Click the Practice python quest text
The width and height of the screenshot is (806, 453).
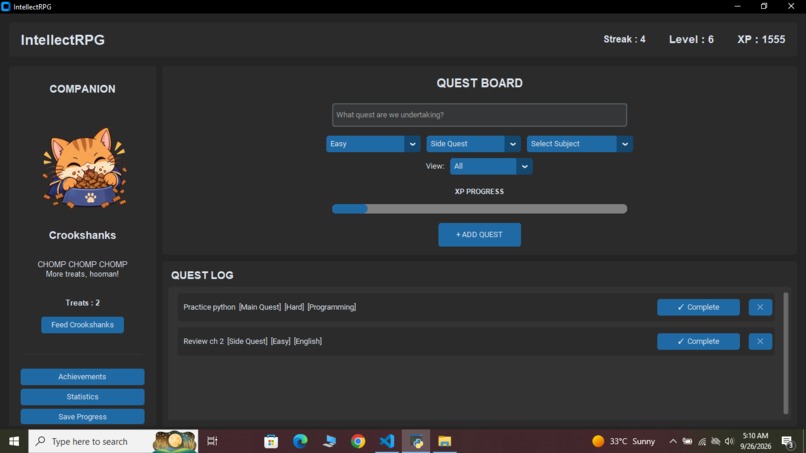click(x=269, y=307)
